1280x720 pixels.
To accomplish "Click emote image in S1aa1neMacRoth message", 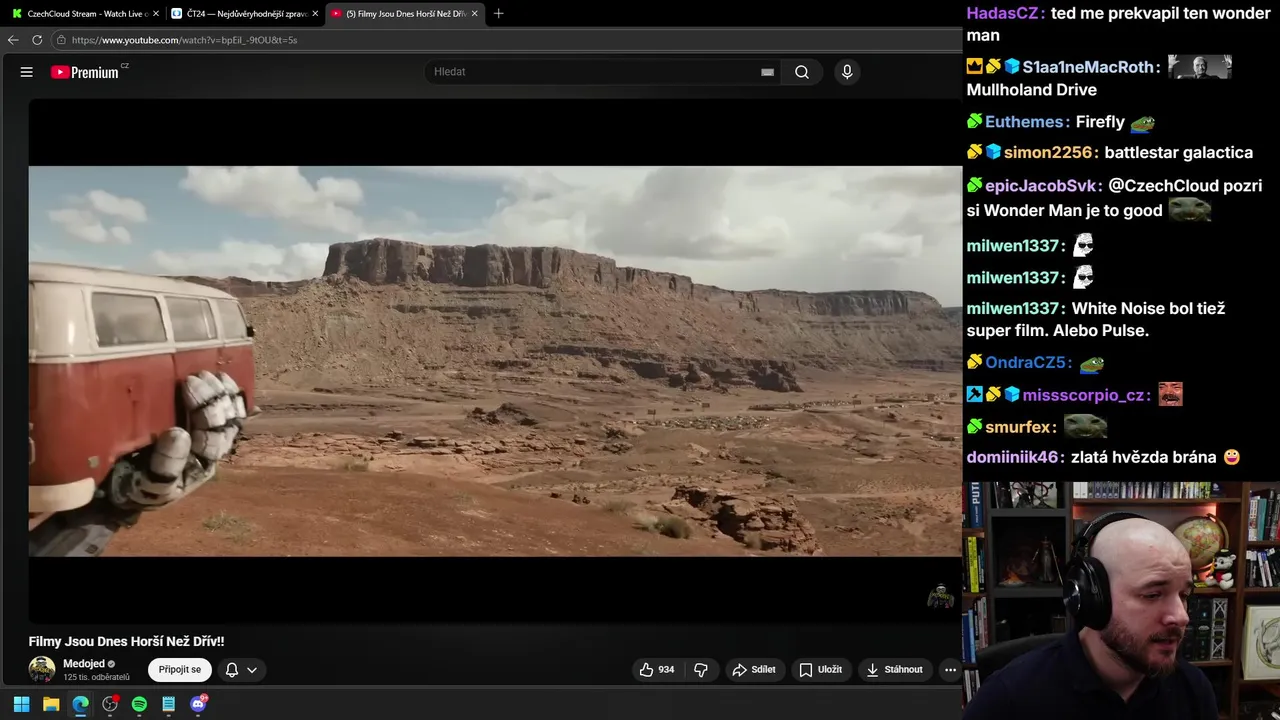I will coord(1200,67).
